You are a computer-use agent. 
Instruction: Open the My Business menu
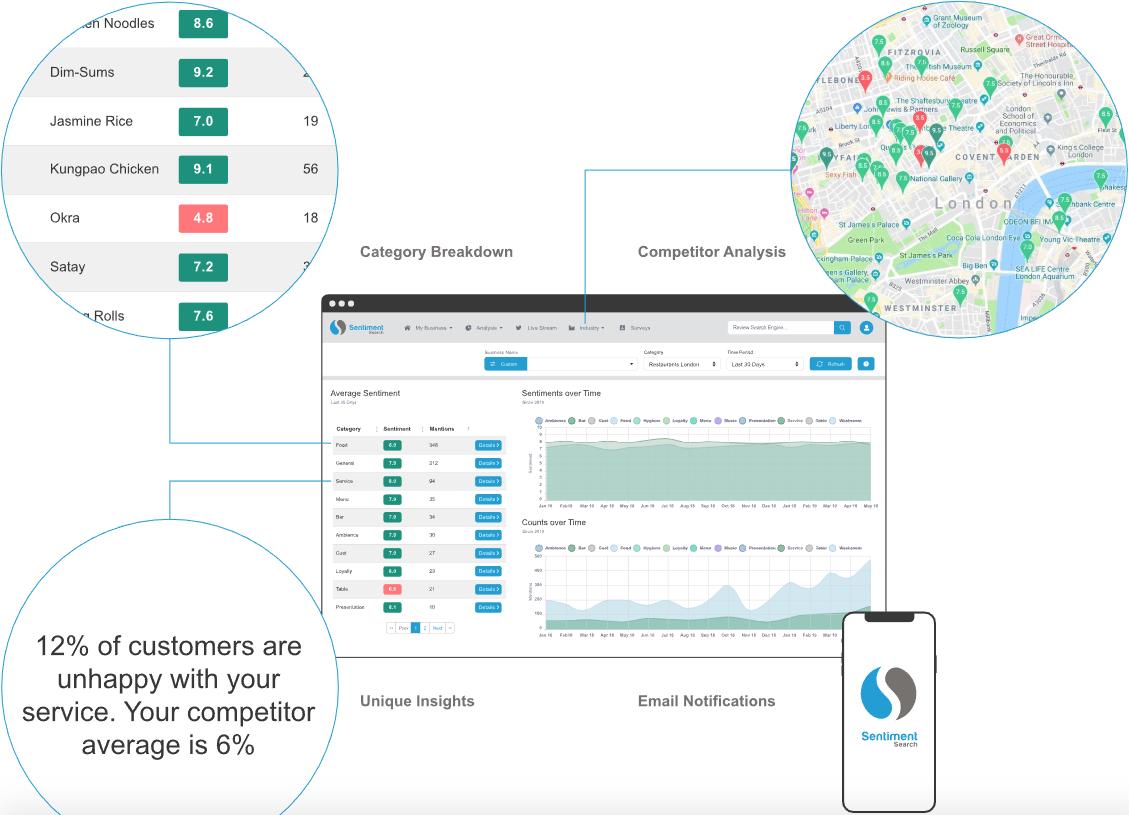click(x=428, y=328)
